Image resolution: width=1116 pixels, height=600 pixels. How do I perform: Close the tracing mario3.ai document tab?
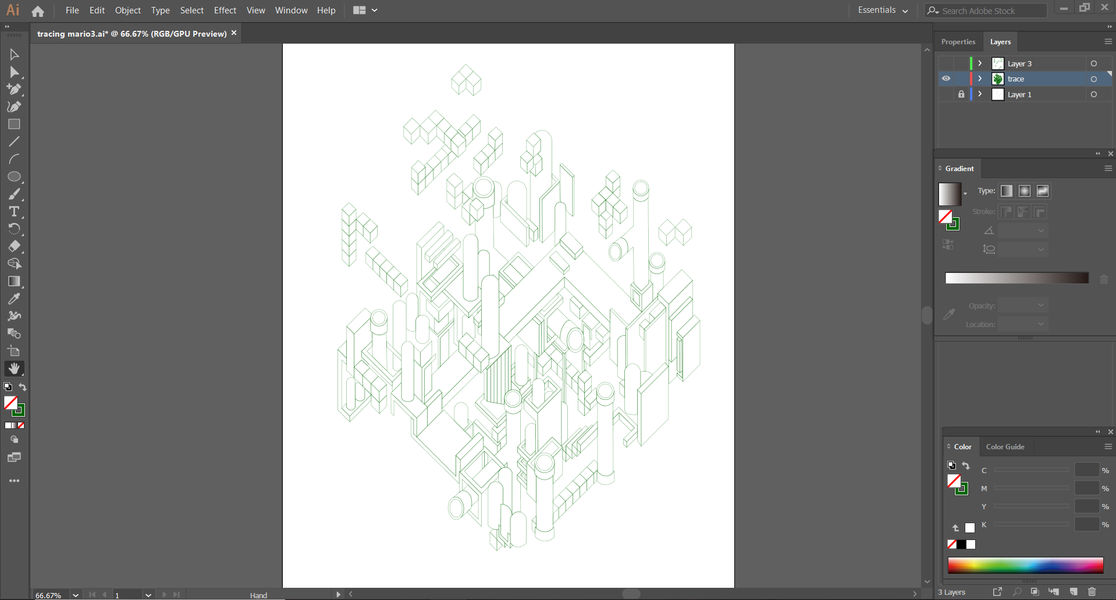pos(233,33)
